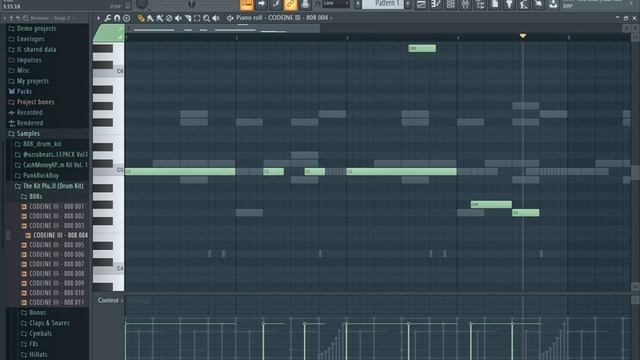Open the Channel rack view

tap(451, 4)
